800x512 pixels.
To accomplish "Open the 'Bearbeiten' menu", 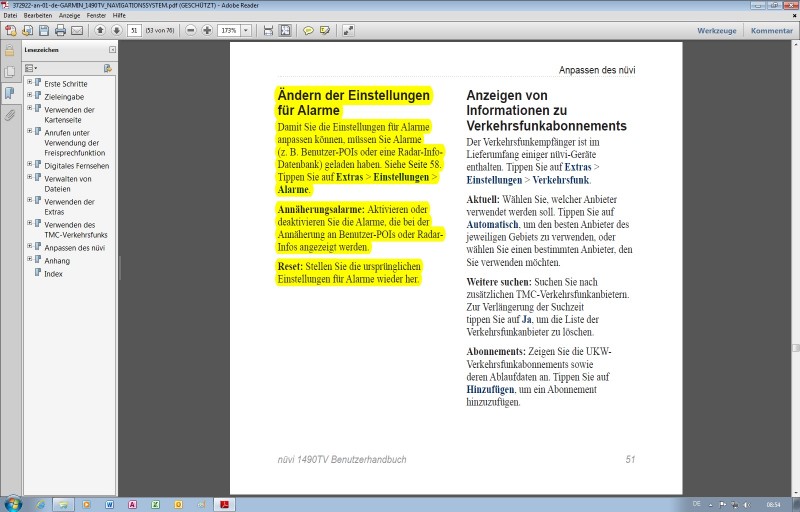I will [x=38, y=16].
